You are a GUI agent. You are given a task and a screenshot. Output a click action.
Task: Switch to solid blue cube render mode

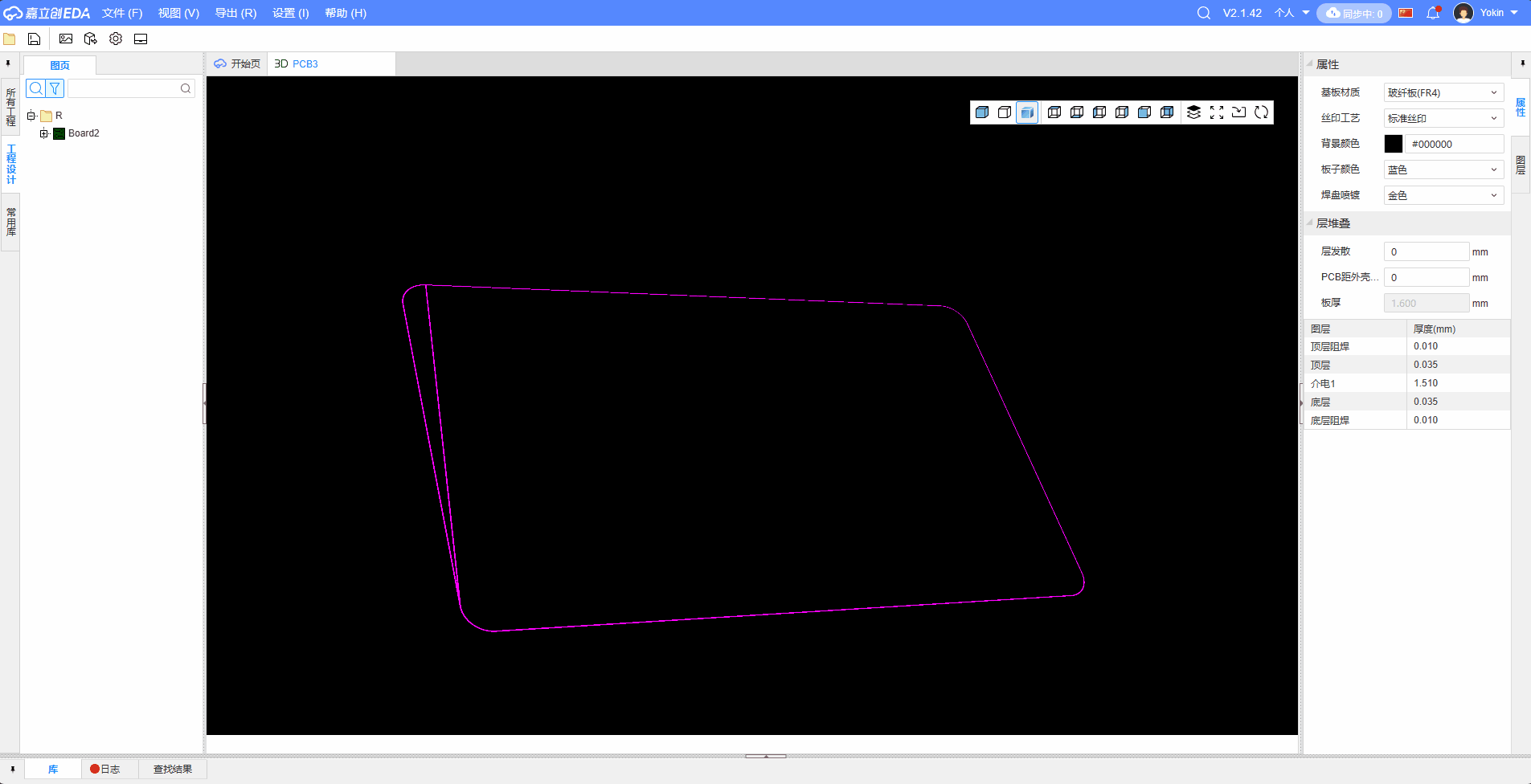click(982, 112)
